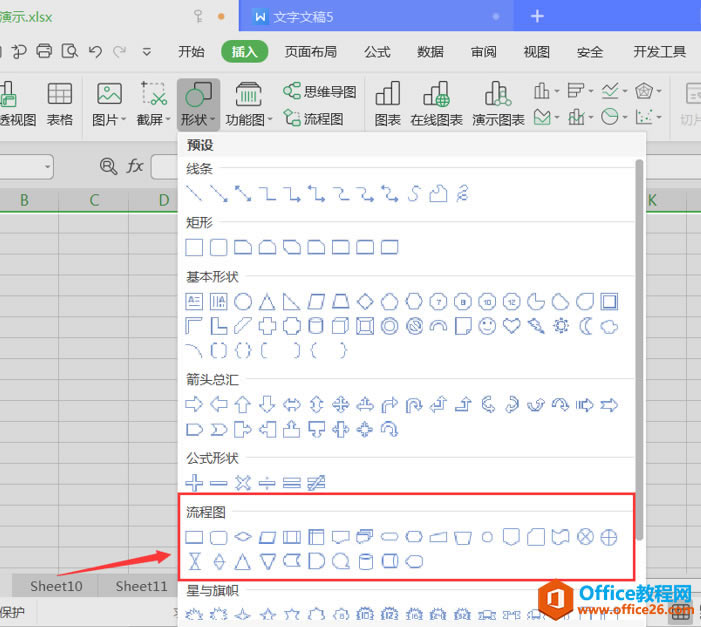This screenshot has height=627, width=701.
Task: Click the 思维导图 mind map button
Action: coord(320,92)
